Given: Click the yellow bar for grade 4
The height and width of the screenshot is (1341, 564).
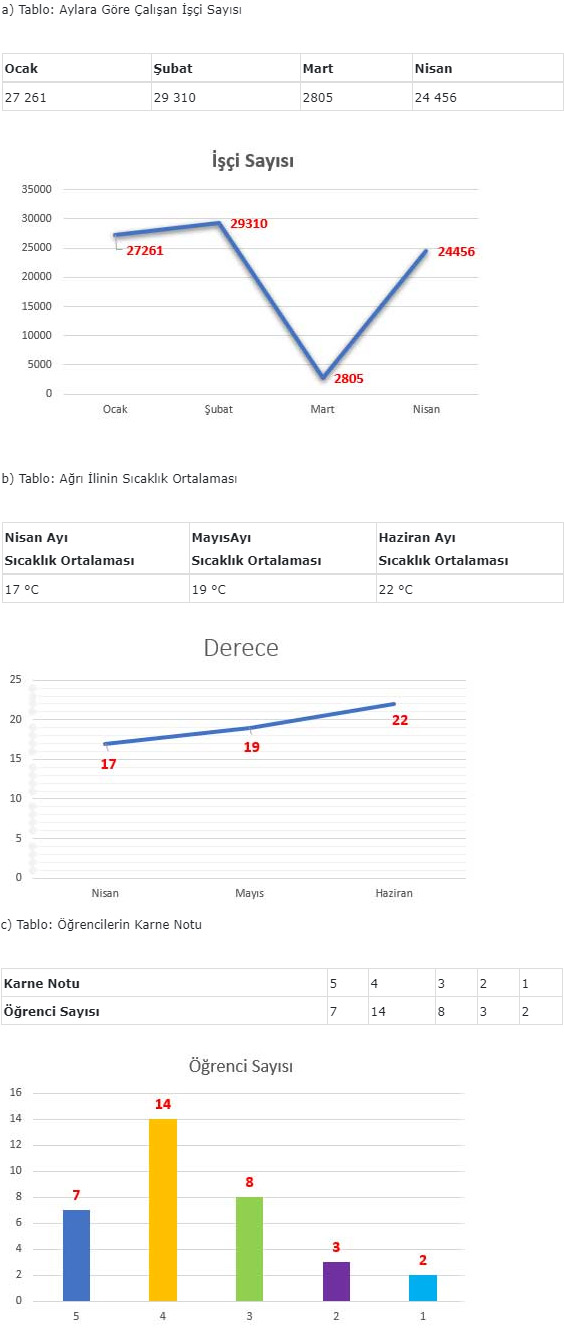Looking at the screenshot, I should (163, 1210).
